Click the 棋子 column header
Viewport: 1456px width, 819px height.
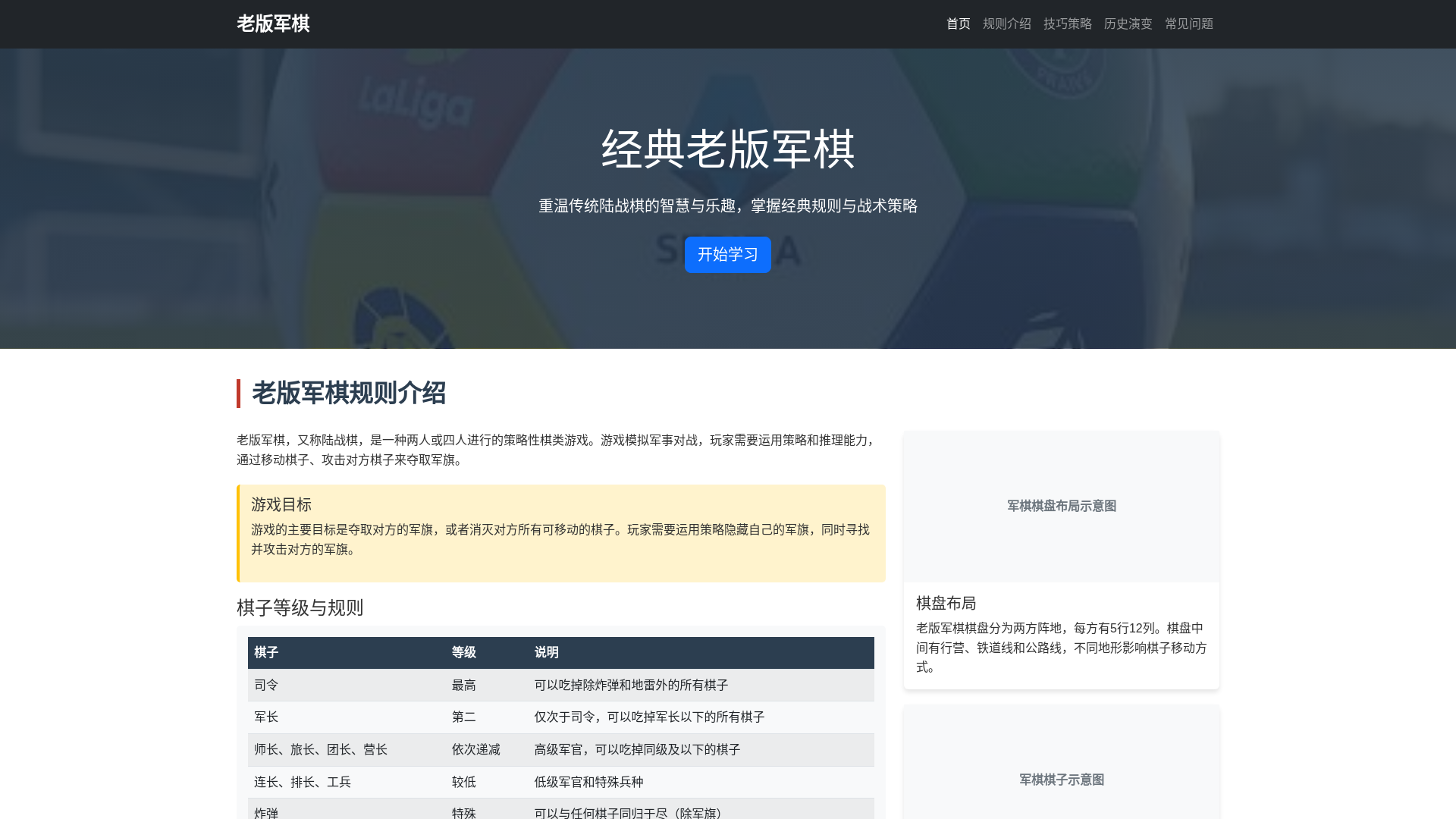coord(347,652)
